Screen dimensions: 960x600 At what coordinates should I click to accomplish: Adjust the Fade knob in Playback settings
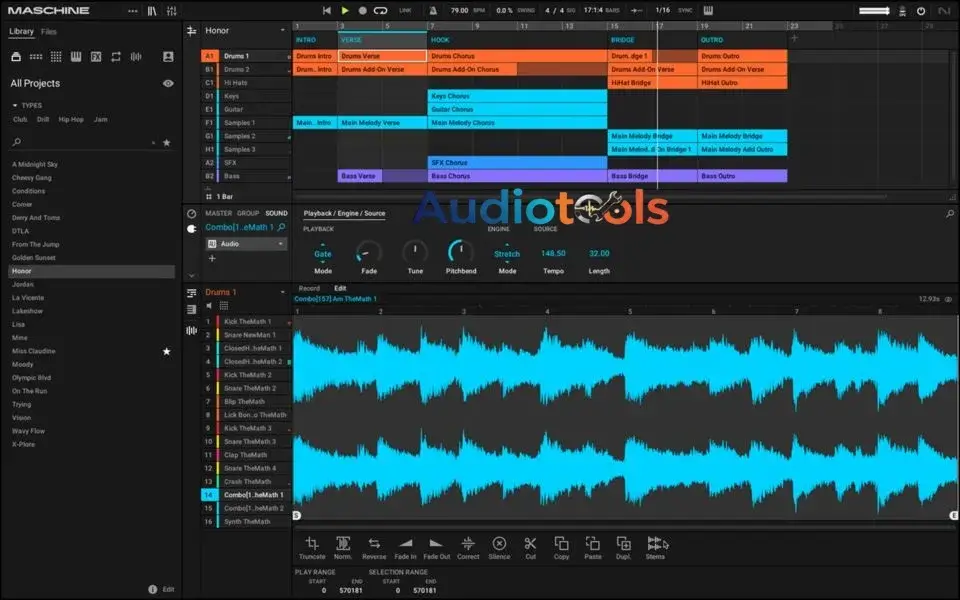pos(370,253)
